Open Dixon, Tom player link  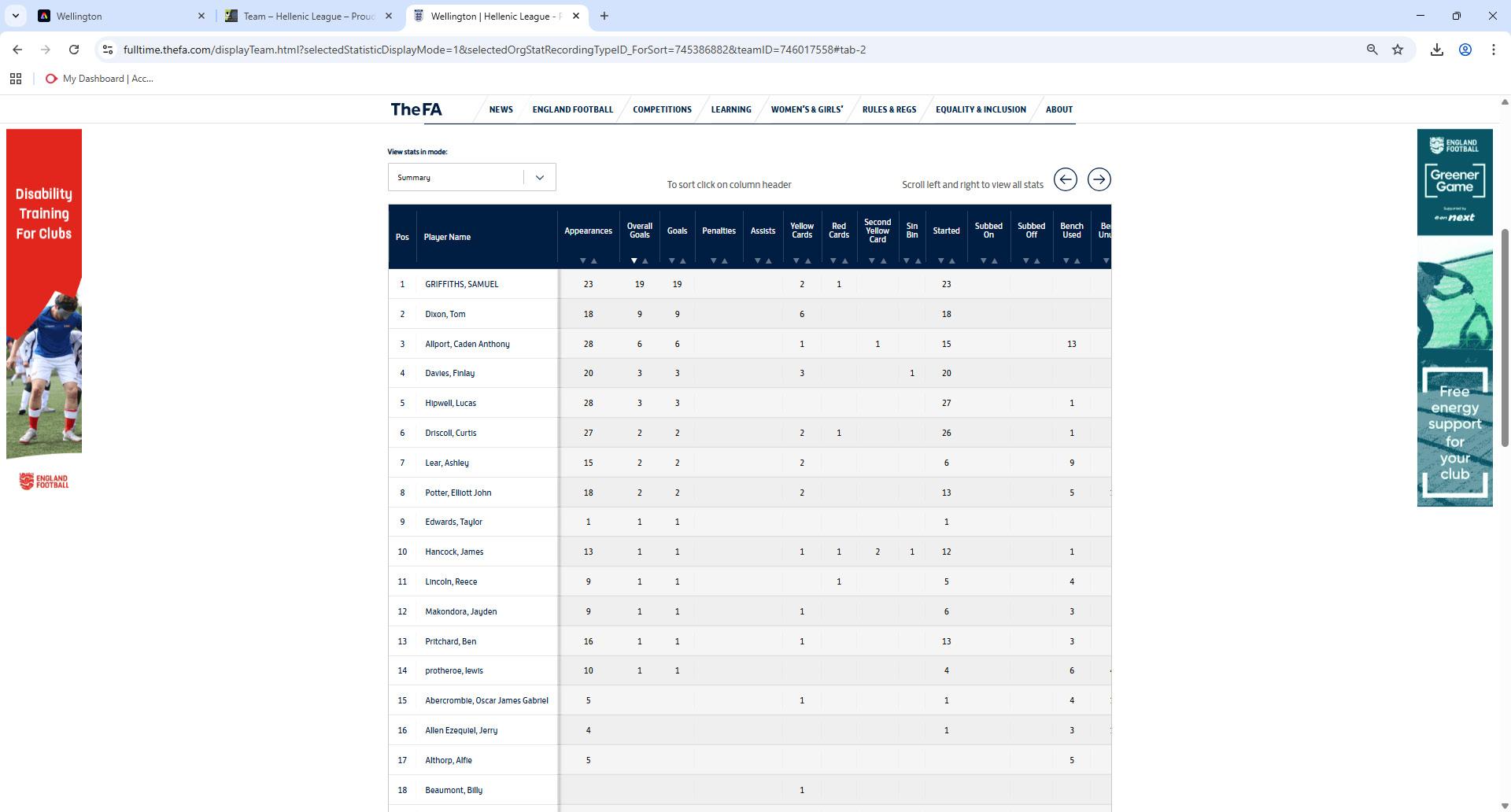pos(445,314)
